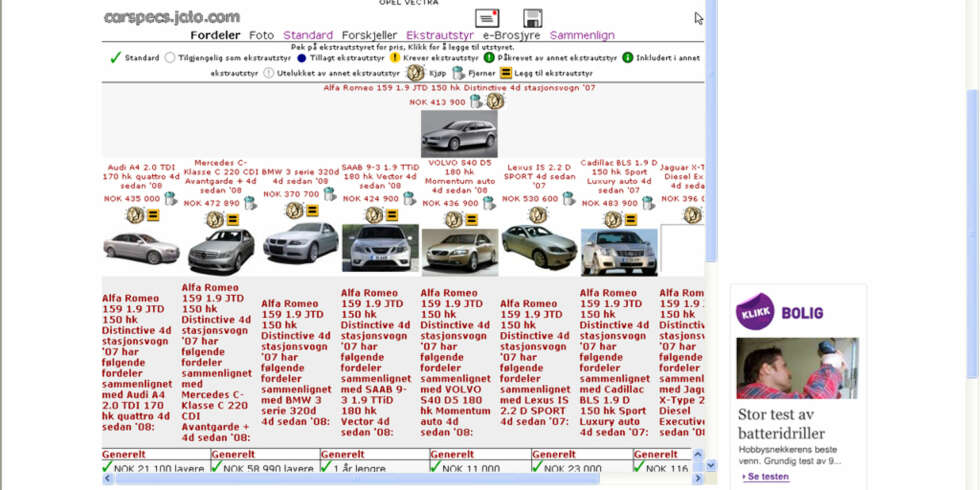The image size is (980, 490).
Task: Click the buy icon under Audi A4
Action: pos(135,215)
